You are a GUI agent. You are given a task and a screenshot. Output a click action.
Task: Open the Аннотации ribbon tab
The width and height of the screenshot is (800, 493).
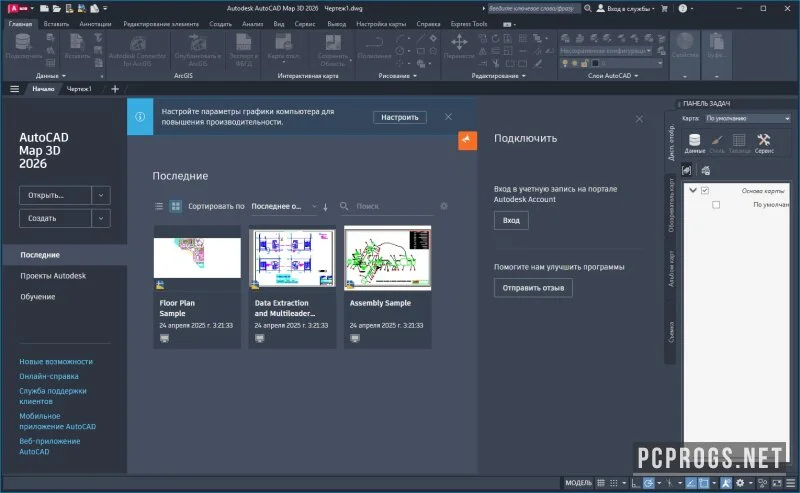pyautogui.click(x=95, y=24)
